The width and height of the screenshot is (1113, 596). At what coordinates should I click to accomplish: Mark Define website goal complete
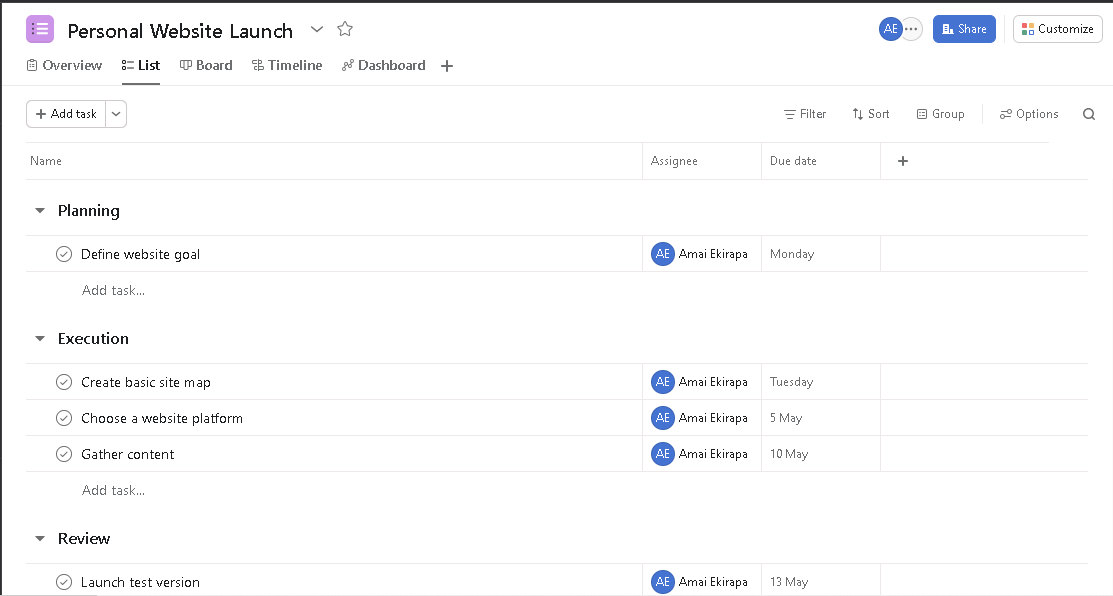(x=64, y=254)
